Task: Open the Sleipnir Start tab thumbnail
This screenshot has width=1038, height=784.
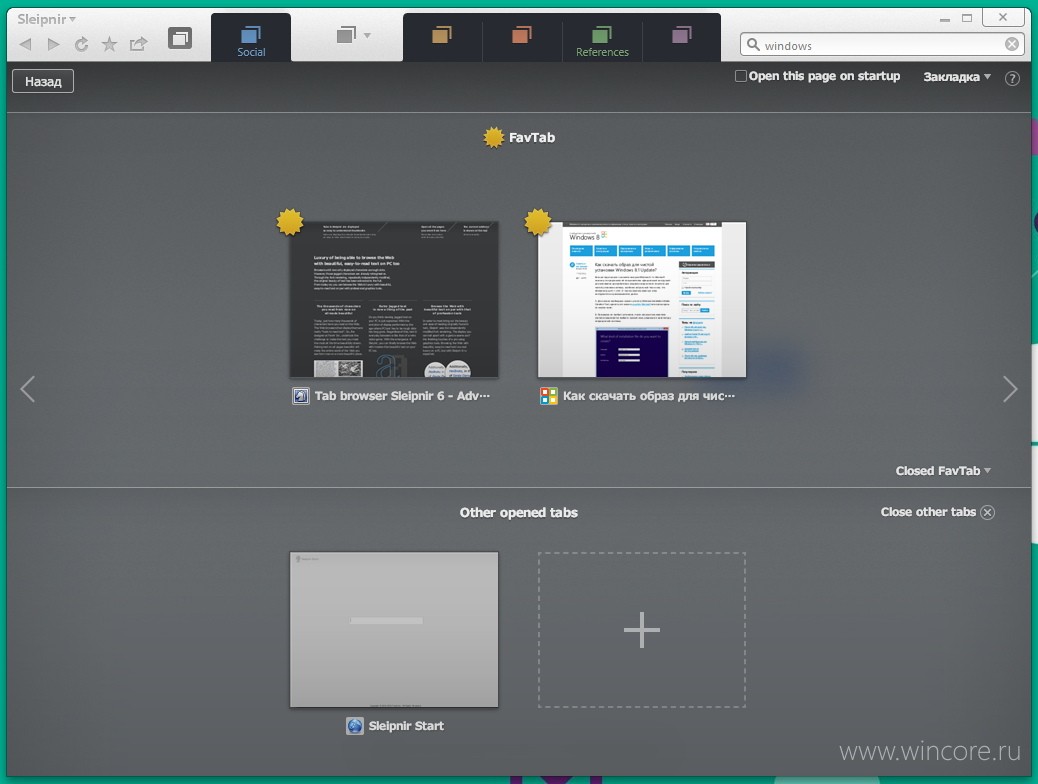Action: [x=394, y=630]
